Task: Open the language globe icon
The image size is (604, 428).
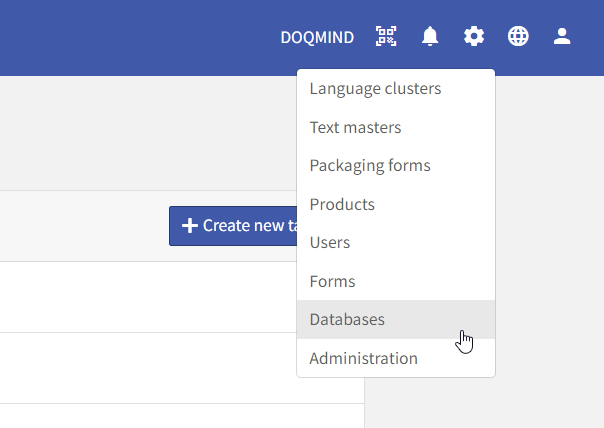Action: pos(518,37)
